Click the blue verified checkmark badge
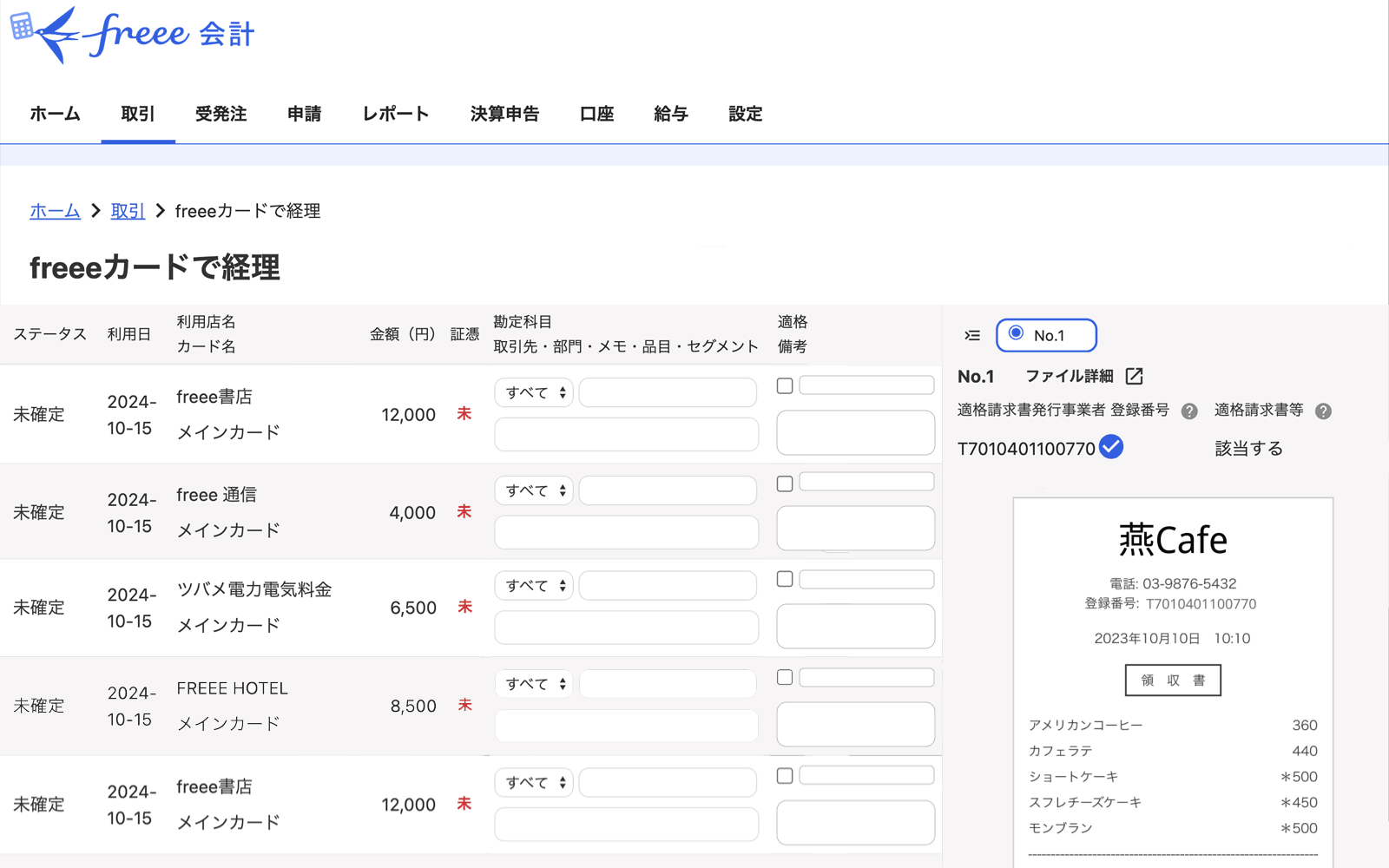The height and width of the screenshot is (868, 1389). (1111, 447)
